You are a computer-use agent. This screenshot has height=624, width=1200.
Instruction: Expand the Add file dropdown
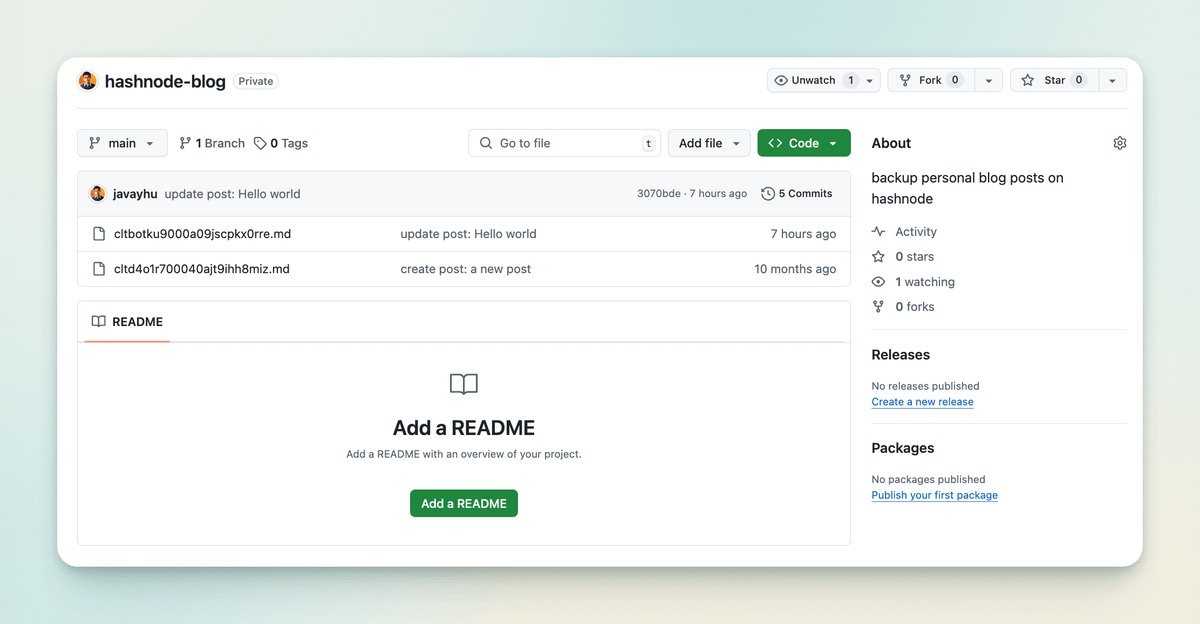[708, 143]
